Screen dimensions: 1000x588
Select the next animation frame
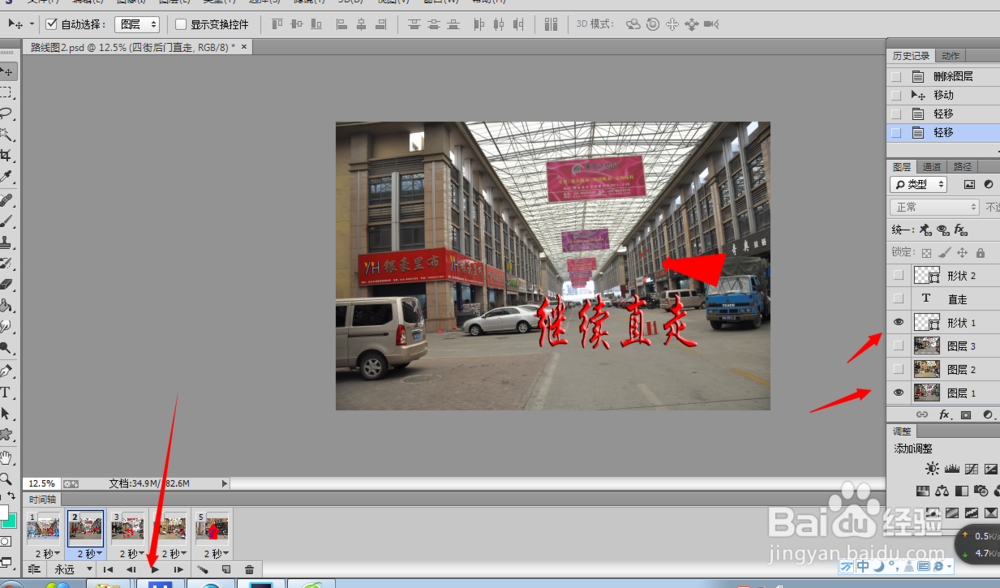point(179,570)
